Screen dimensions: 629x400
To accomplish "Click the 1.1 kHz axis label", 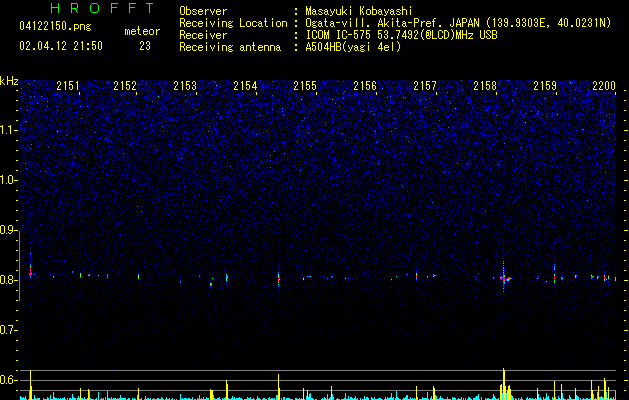I will pyautogui.click(x=9, y=130).
